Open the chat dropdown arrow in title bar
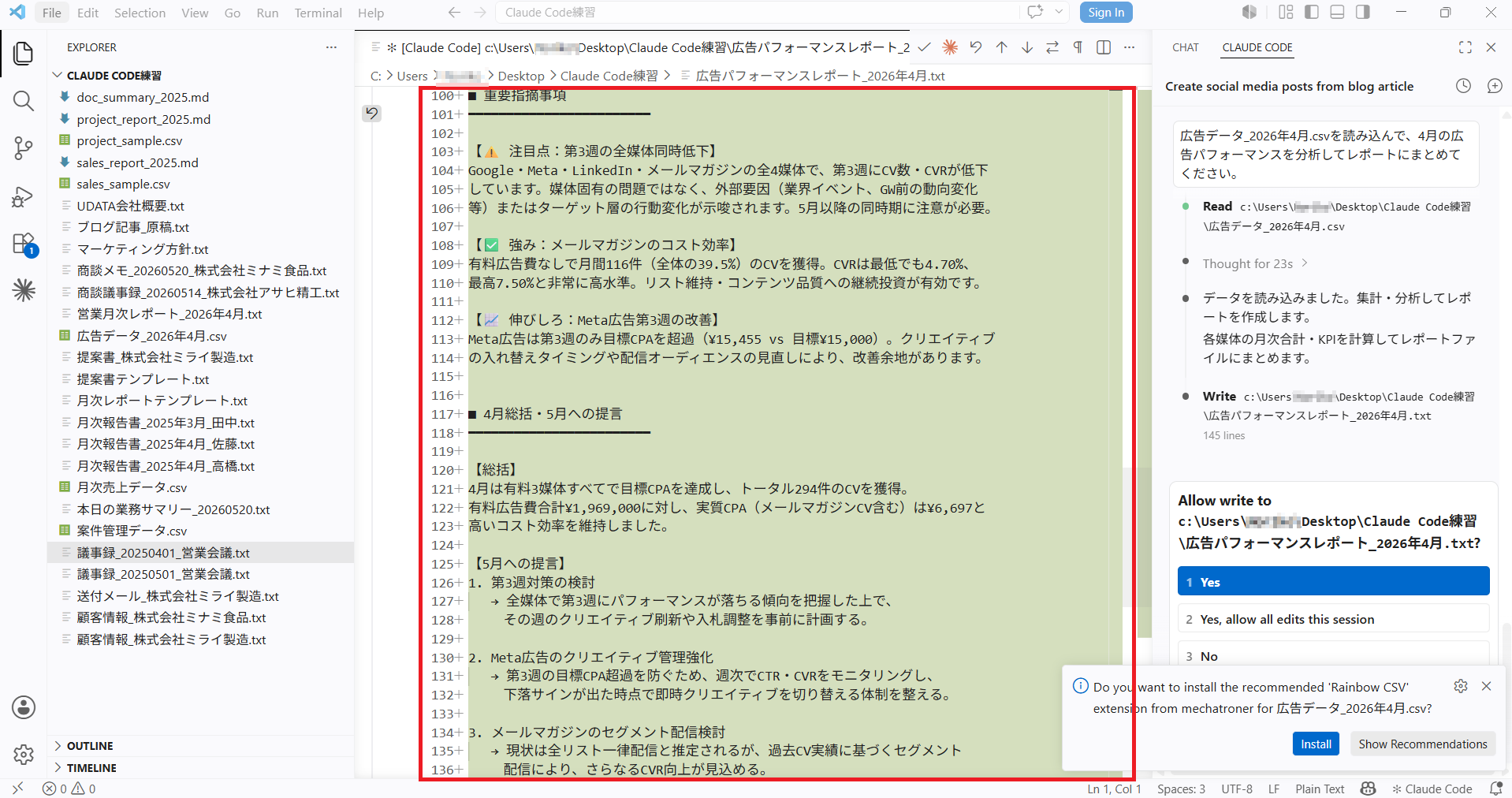The image size is (1512, 798). pyautogui.click(x=1060, y=12)
